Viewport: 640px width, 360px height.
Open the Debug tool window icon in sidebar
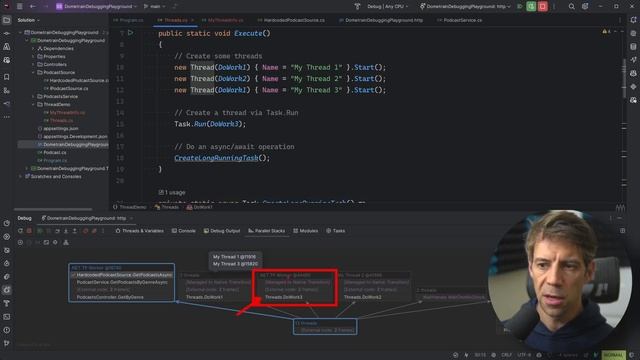click(x=7, y=290)
